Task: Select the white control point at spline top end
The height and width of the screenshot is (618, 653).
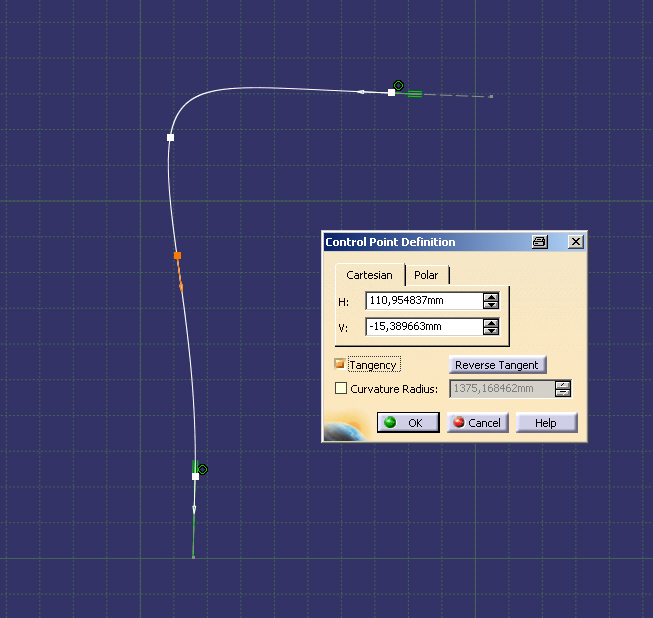Action: click(391, 92)
